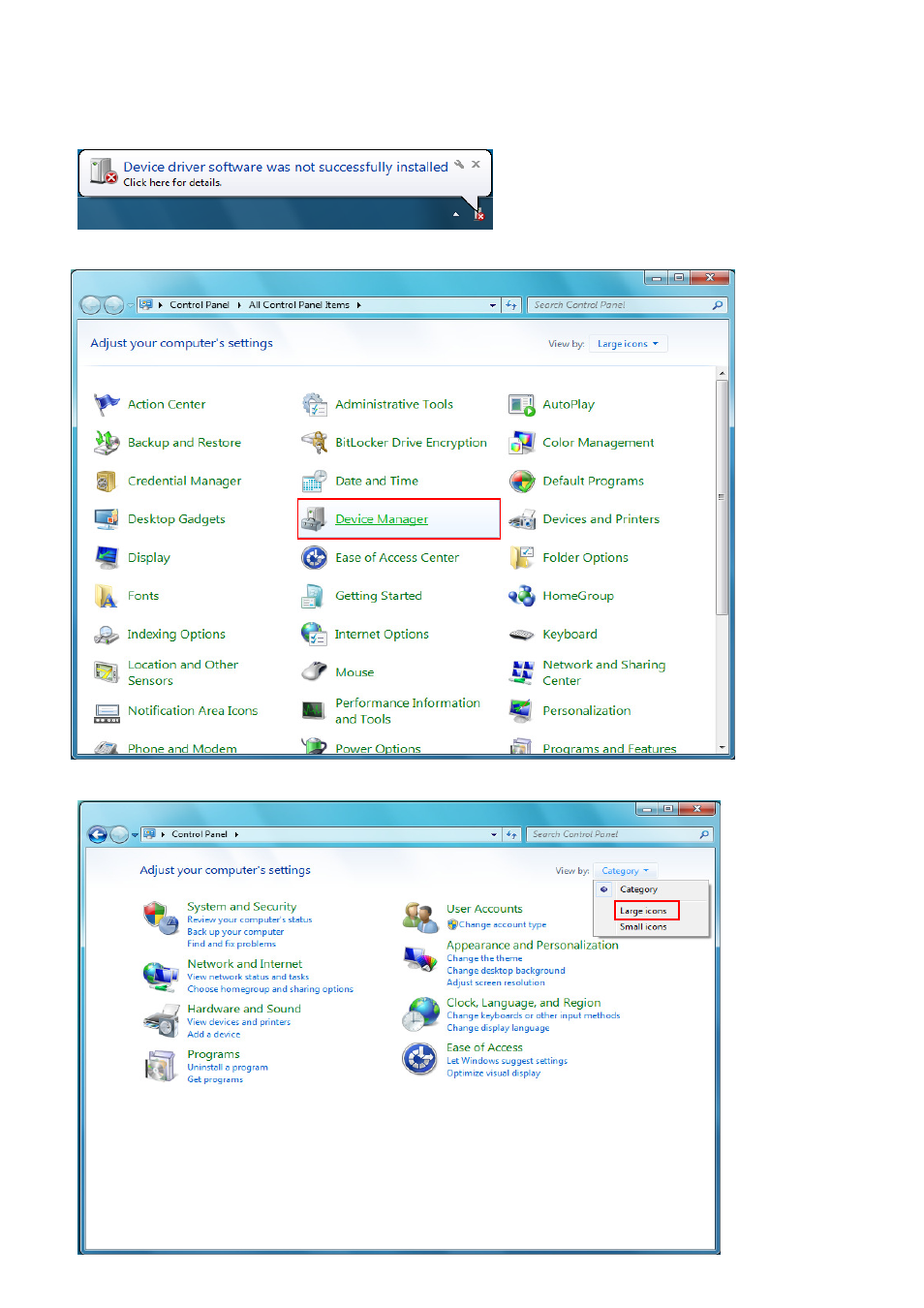924x1308 pixels.
Task: Click the driver not installed notification text
Action: [286, 167]
